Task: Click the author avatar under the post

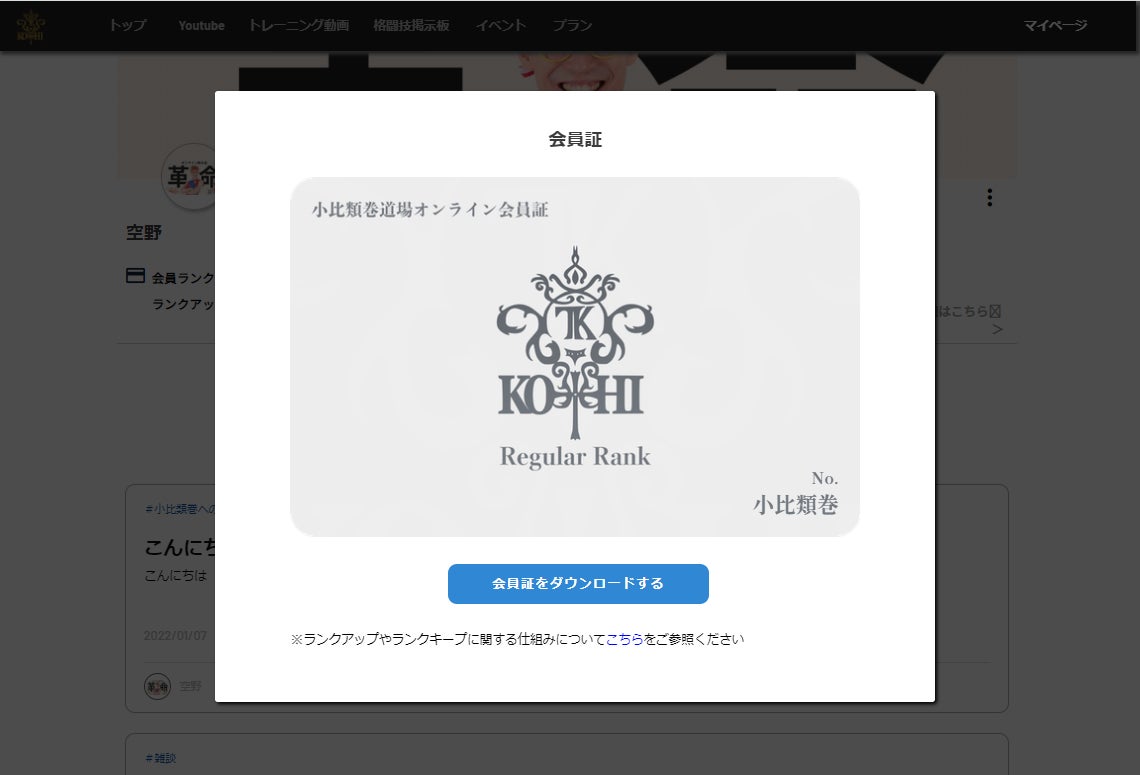Action: 157,686
